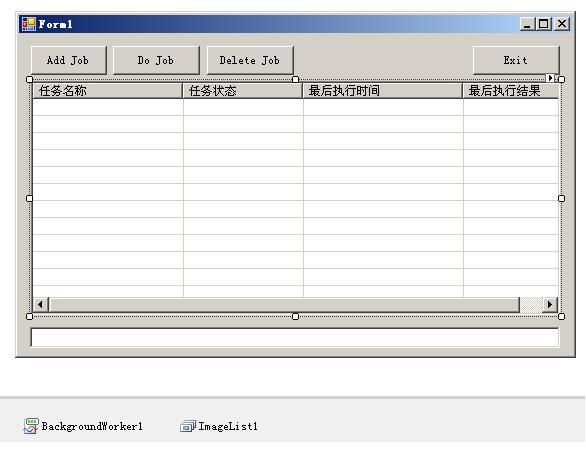Click the horizontal scrollbar left arrow
The width and height of the screenshot is (586, 450).
pos(40,305)
